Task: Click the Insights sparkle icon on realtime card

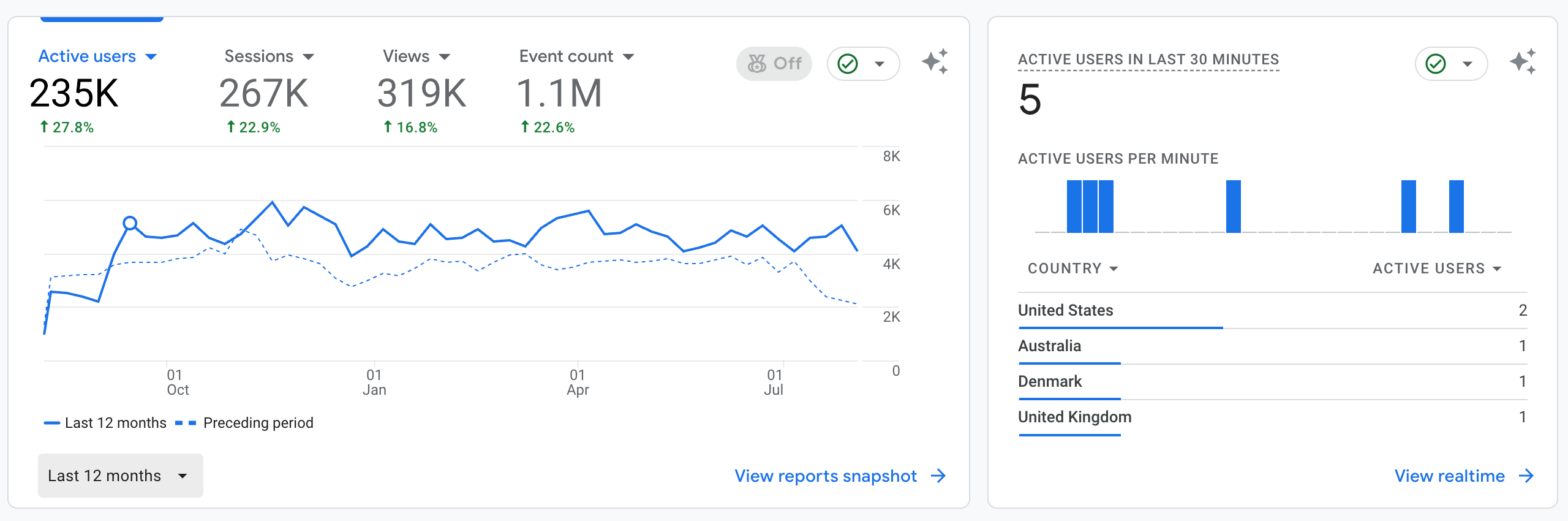Action: tap(1523, 63)
